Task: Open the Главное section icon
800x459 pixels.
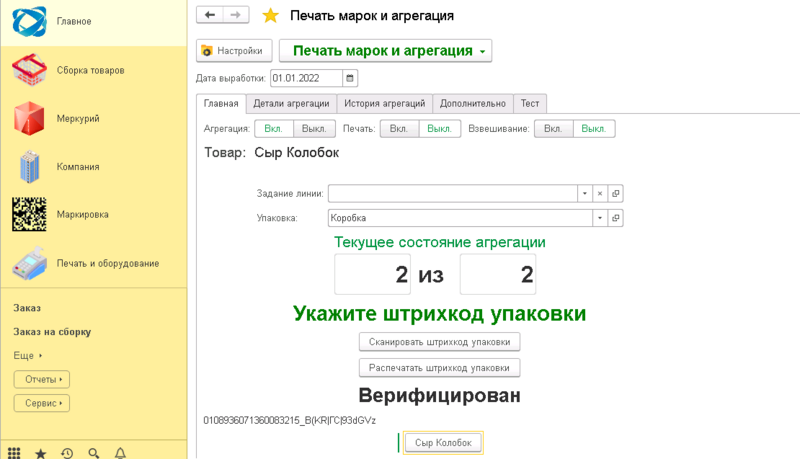Action: [30, 22]
